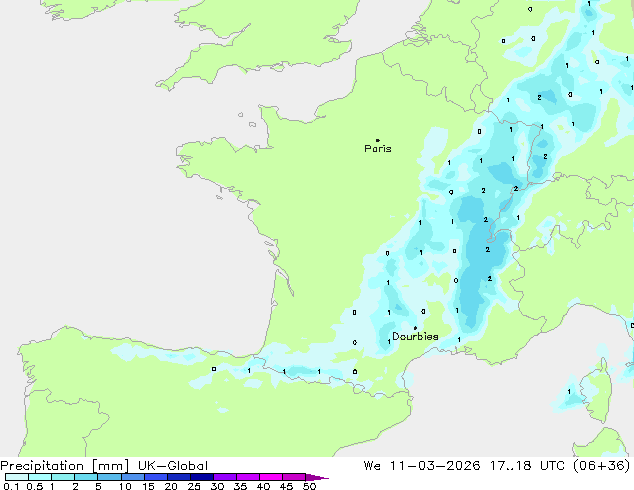Click the purple arrow tip of the legend
Screen dimensions: 634x490
317,477
